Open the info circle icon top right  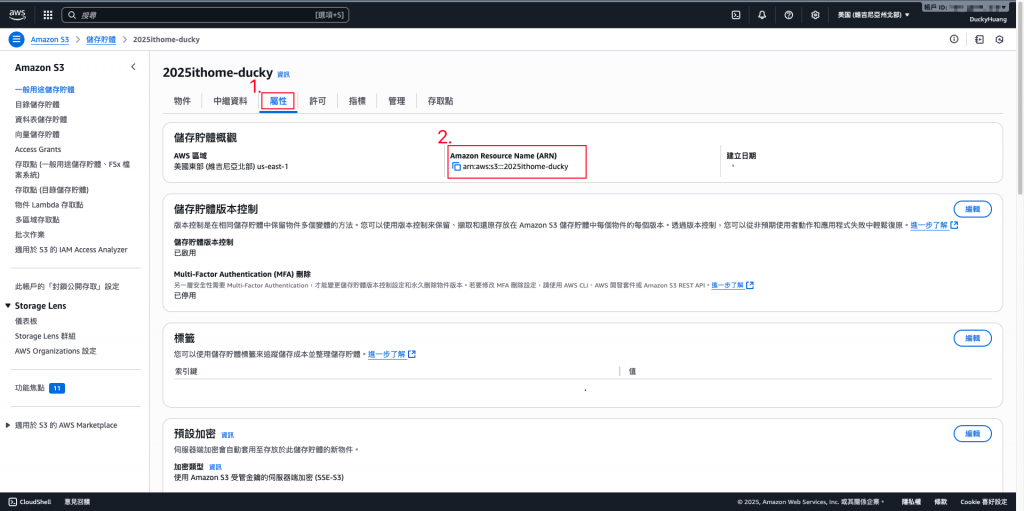[954, 39]
